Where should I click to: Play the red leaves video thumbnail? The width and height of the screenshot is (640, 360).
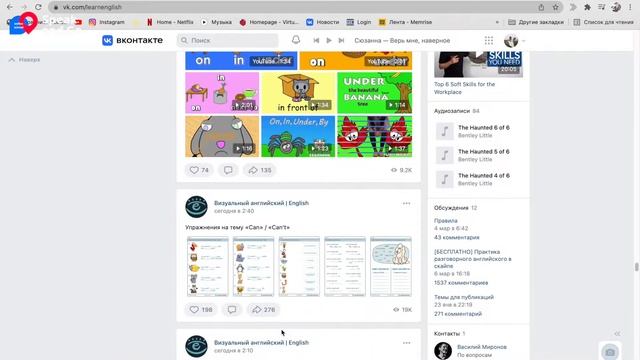375,136
